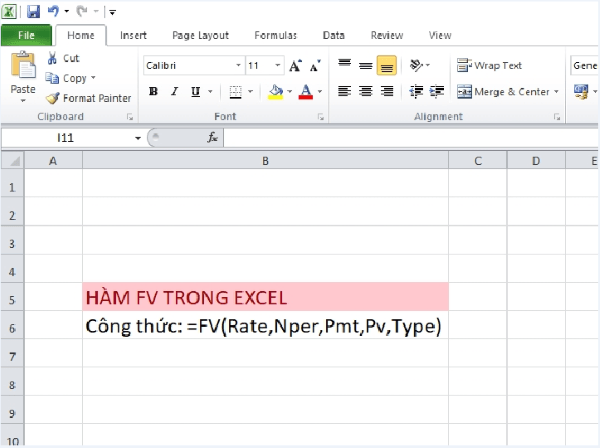600x448 pixels.
Task: Expand the Font Color dropdown arrow
Action: pos(320,91)
